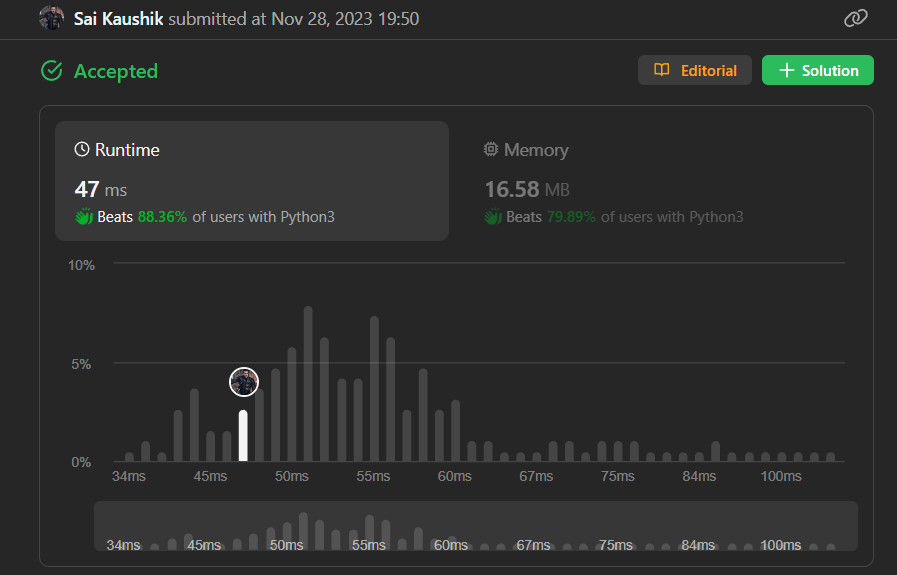Click the copy link icon
This screenshot has width=897, height=575.
click(x=855, y=18)
